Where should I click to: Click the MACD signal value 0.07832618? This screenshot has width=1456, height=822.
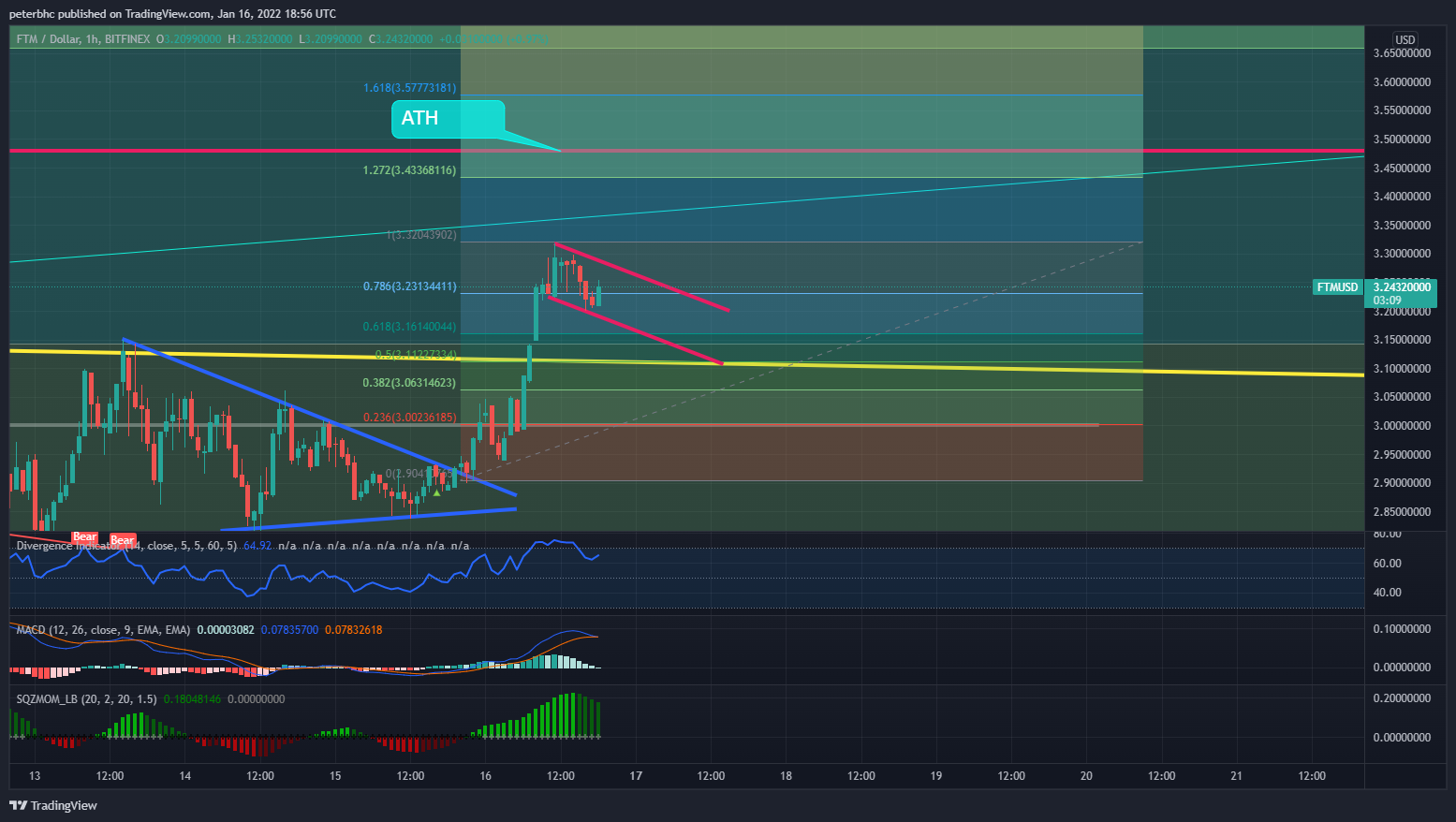[x=354, y=630]
